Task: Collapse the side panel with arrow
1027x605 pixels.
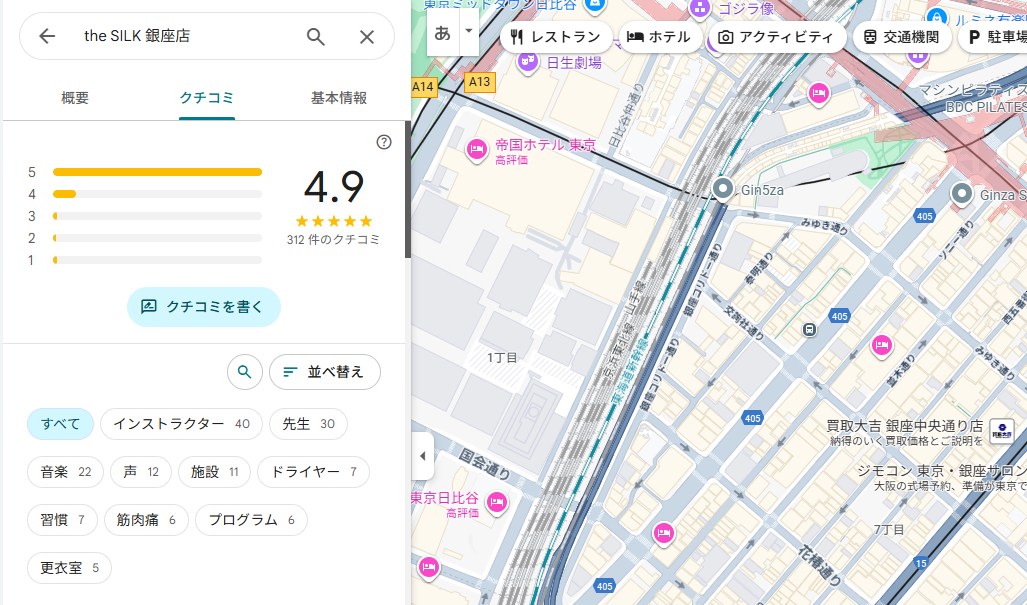Action: [422, 456]
